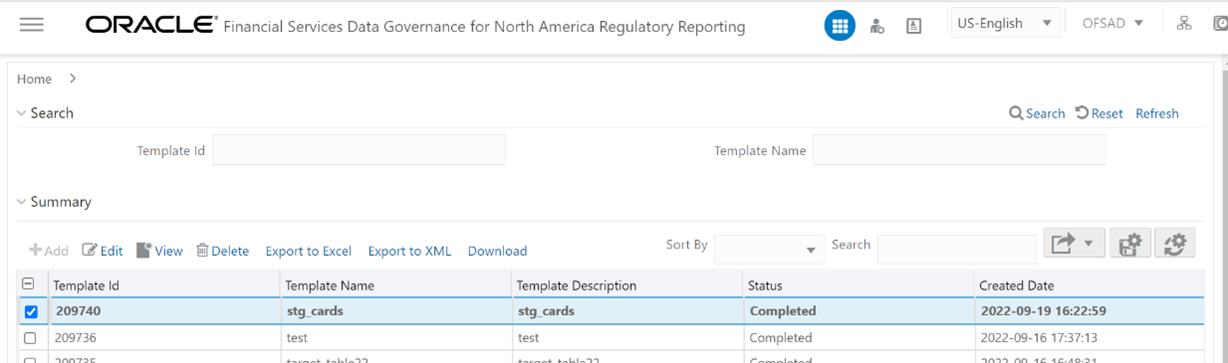Click Export to Excel
Screen dimensions: 1228x363
[x=308, y=251]
